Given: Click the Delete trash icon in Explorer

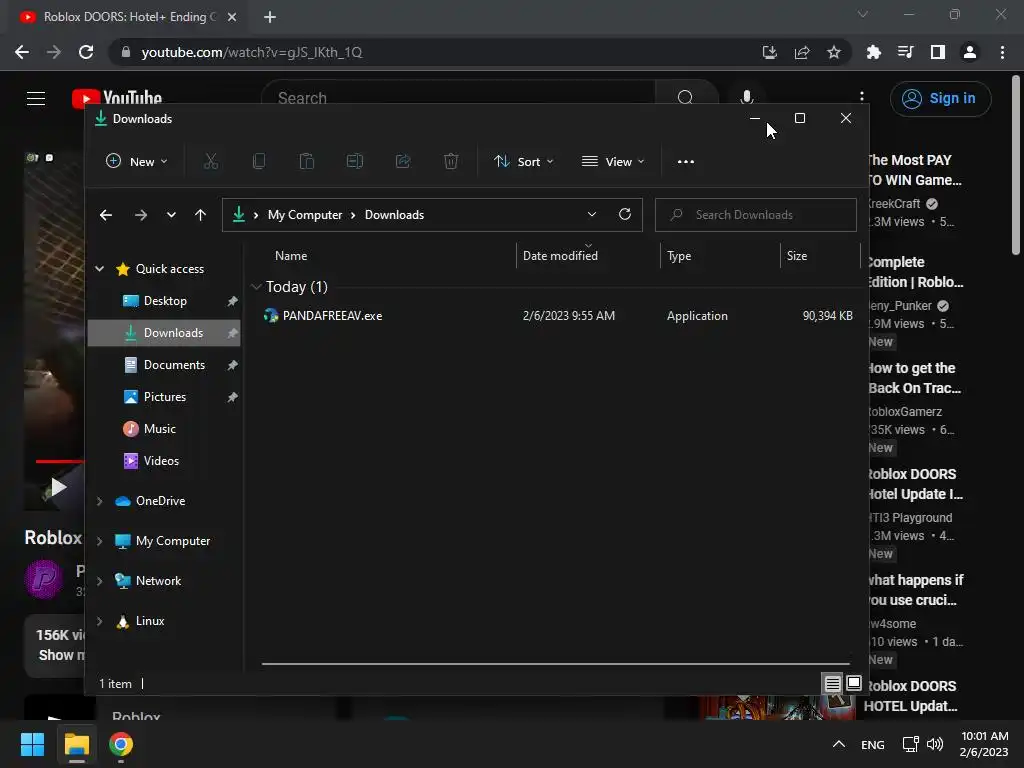Looking at the screenshot, I should 451,161.
